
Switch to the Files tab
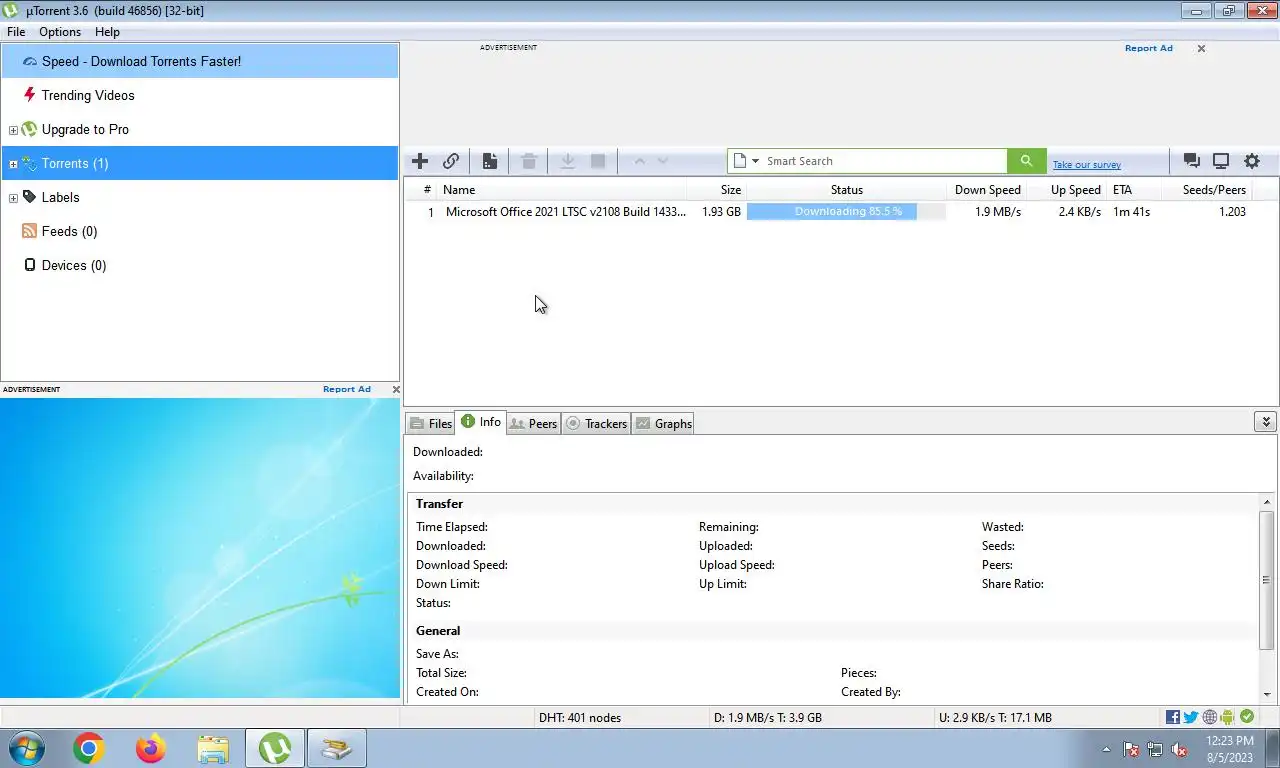431,423
